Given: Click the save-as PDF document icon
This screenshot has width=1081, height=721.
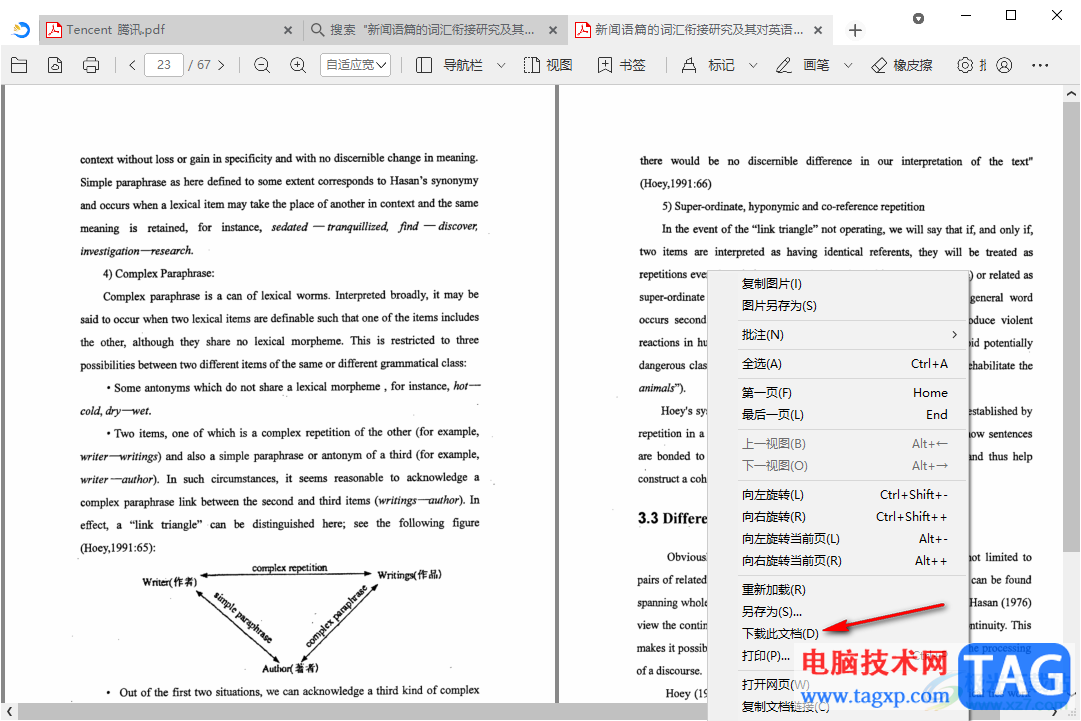Looking at the screenshot, I should click(55, 65).
